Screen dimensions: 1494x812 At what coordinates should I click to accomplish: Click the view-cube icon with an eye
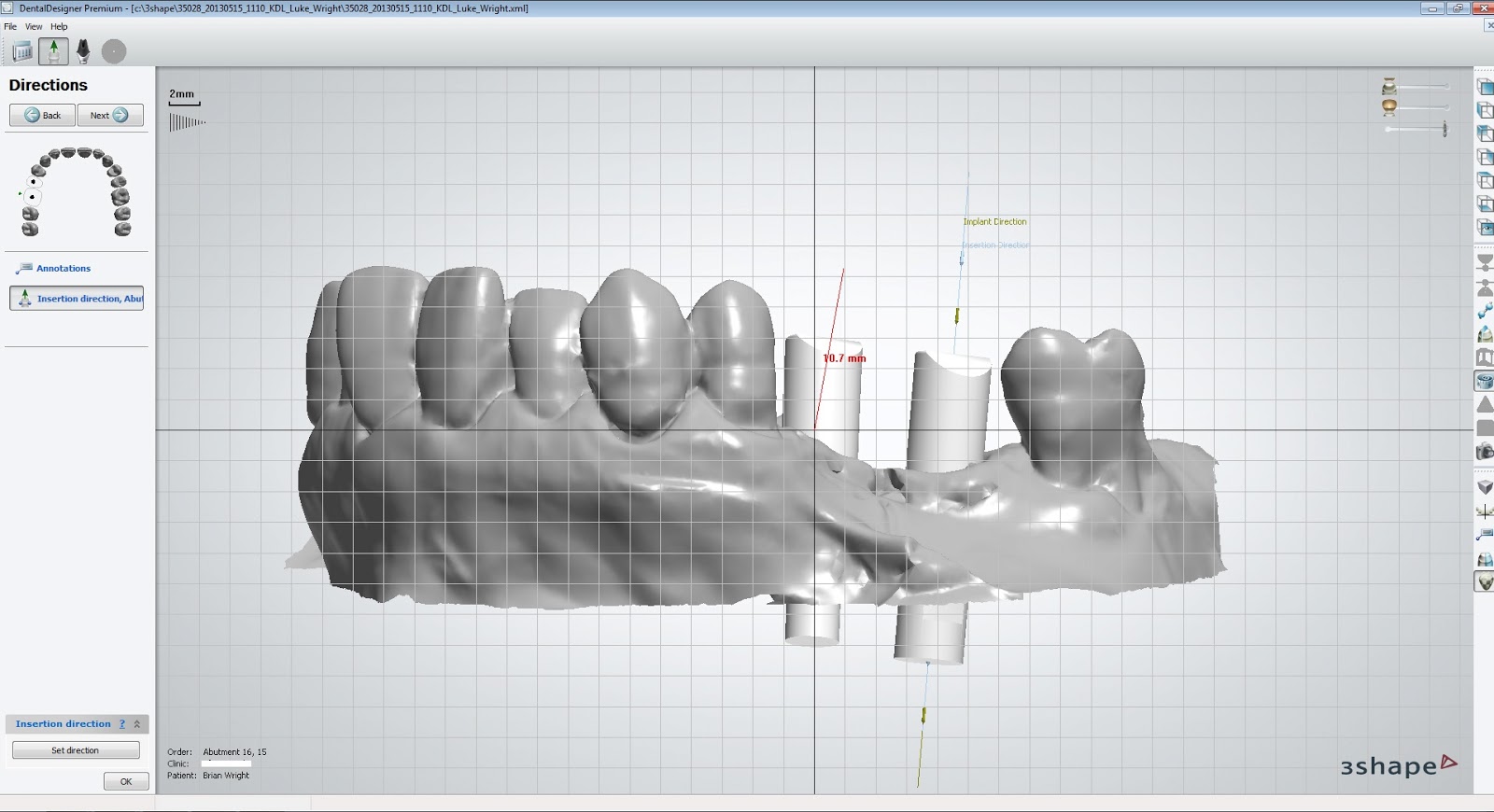coord(1485,227)
